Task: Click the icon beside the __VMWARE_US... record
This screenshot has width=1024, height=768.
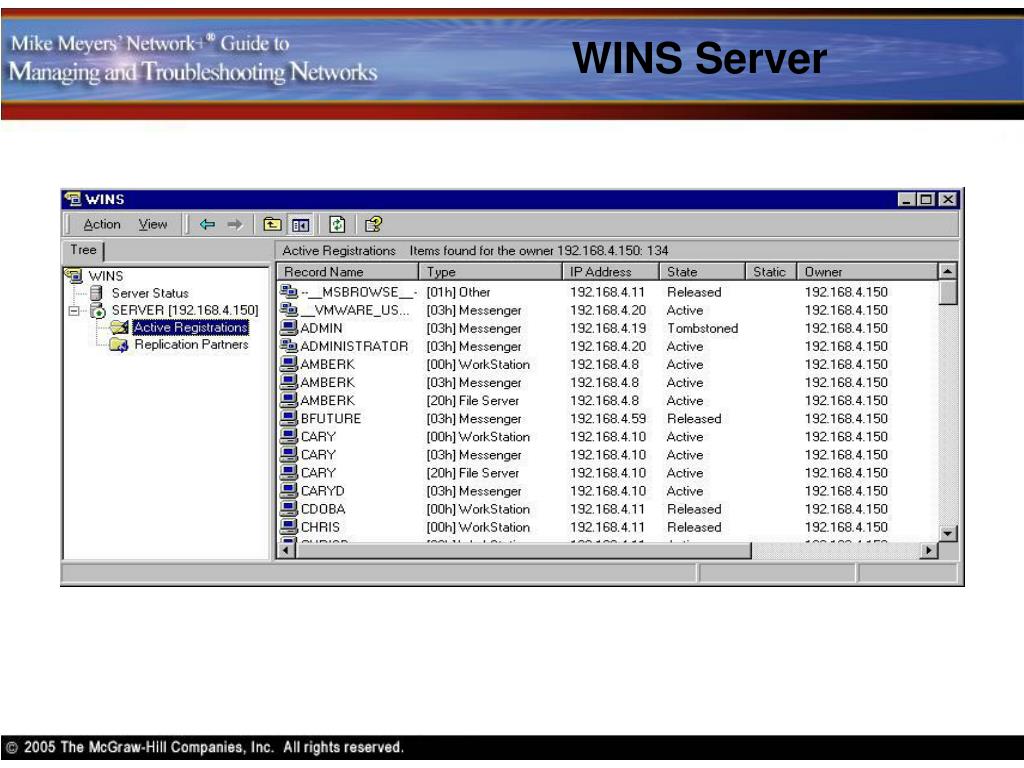Action: click(289, 310)
